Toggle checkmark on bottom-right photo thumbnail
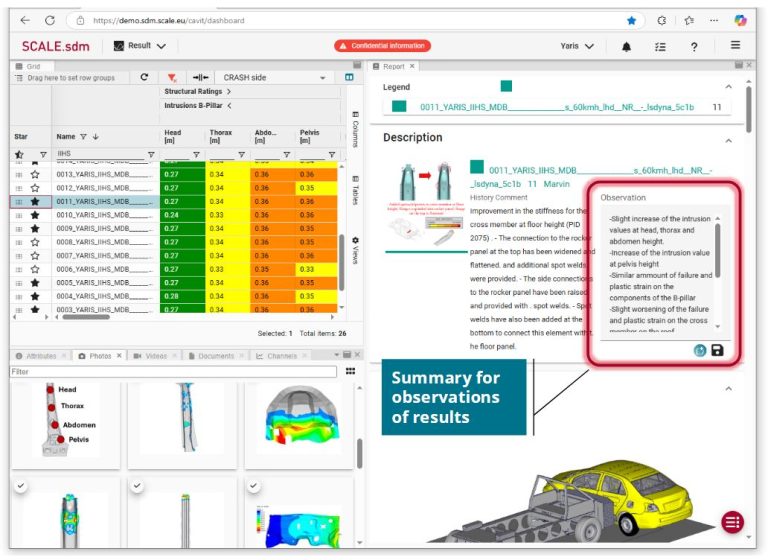This screenshot has height=560, width=768. 253,485
